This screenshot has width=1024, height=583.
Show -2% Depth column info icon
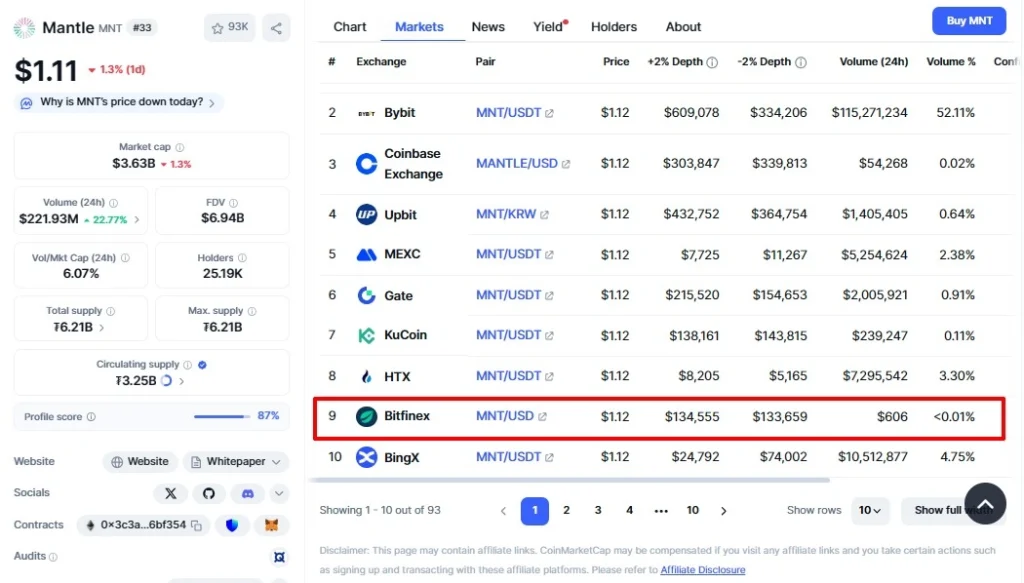(801, 62)
